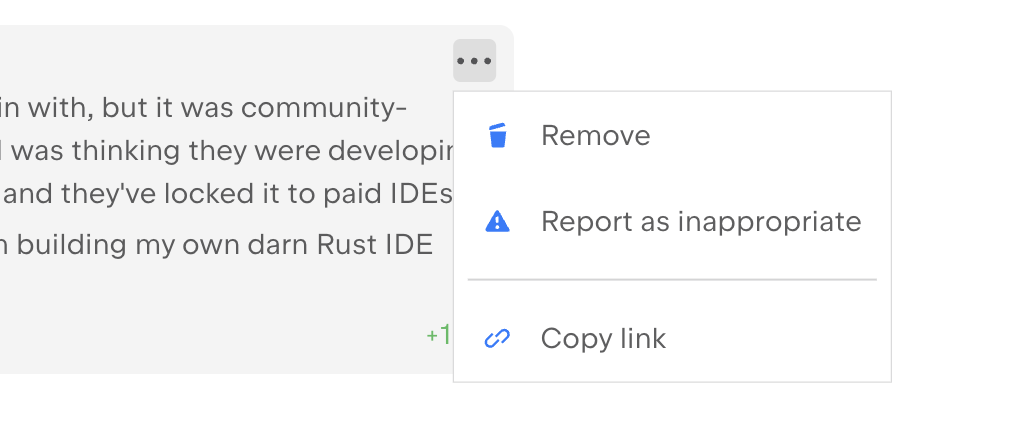Screen dimensions: 1022x438
Task: Click the chain link copy icon
Action: (x=497, y=338)
